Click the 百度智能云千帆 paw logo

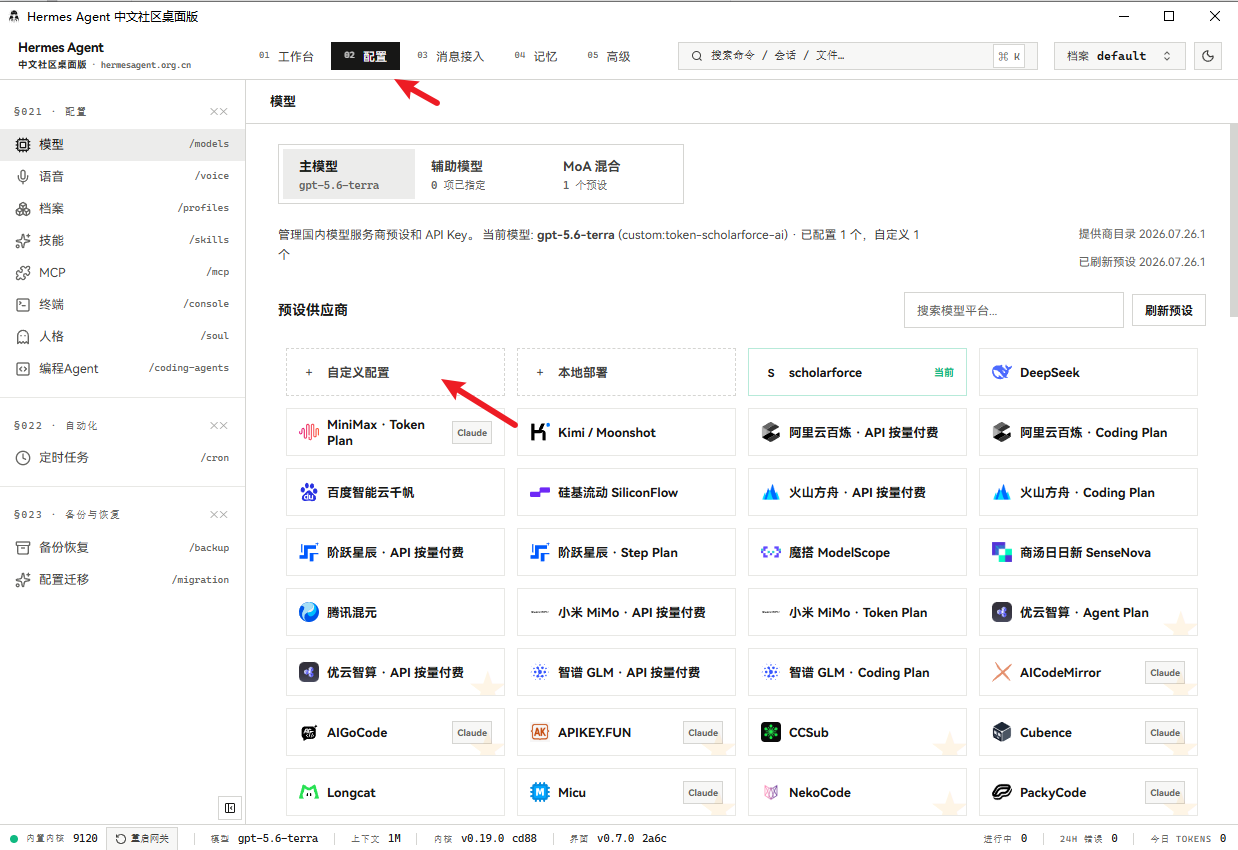(x=309, y=492)
